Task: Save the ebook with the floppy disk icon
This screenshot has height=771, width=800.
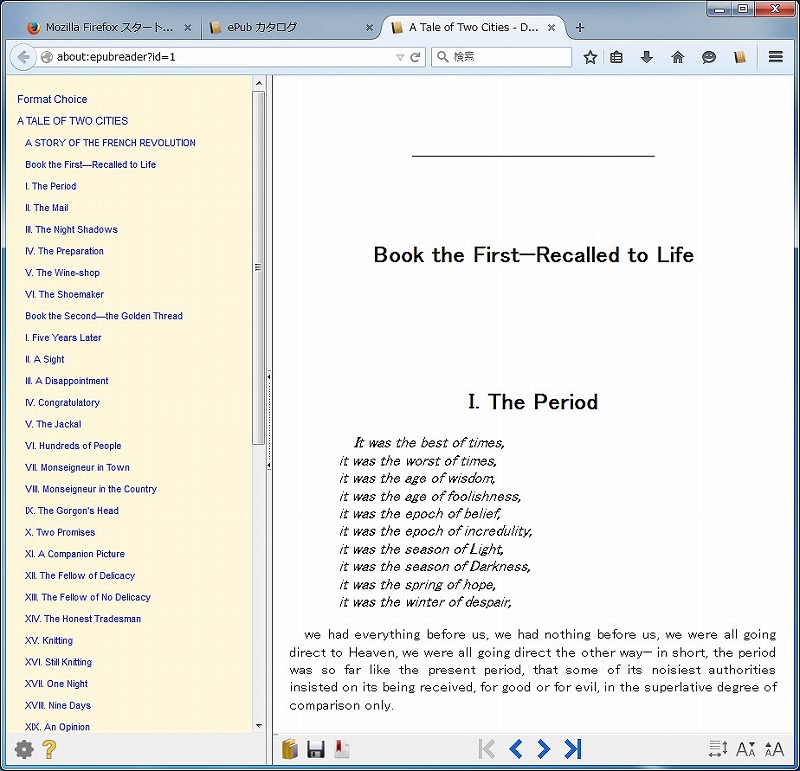Action: tap(316, 749)
